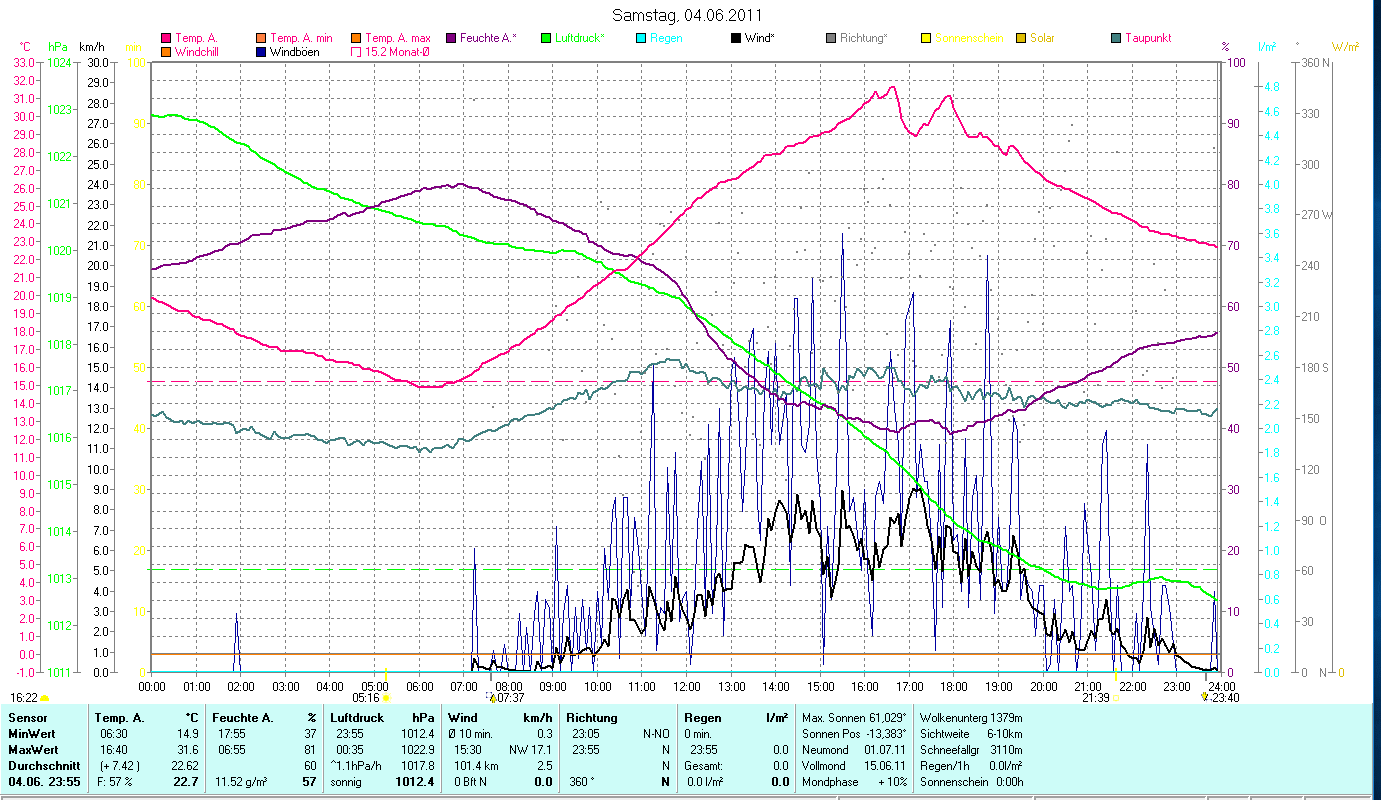Click the sun icon beside 16:22
The image size is (1381, 800).
[x=45, y=698]
